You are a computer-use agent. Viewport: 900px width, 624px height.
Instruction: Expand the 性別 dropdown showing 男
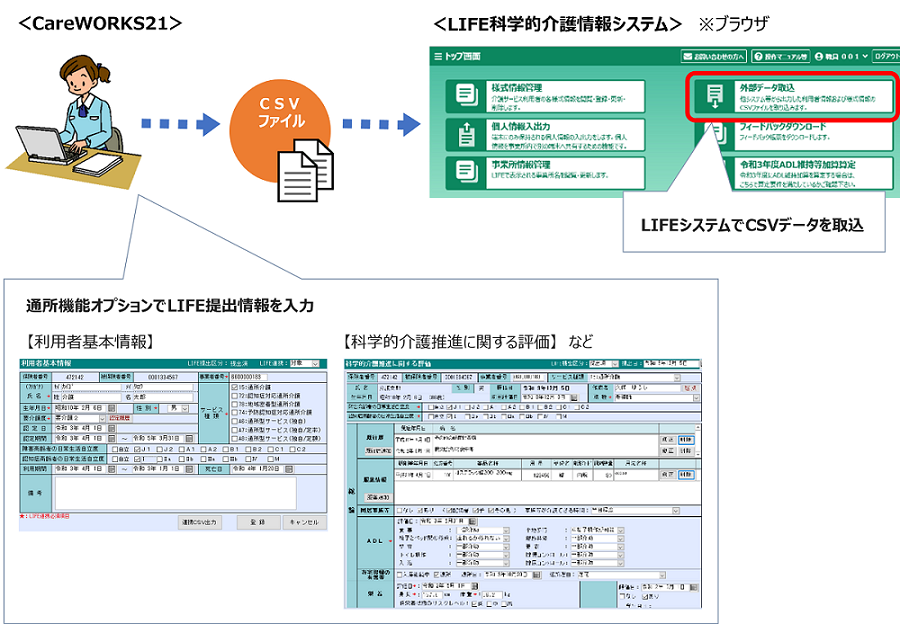point(185,408)
